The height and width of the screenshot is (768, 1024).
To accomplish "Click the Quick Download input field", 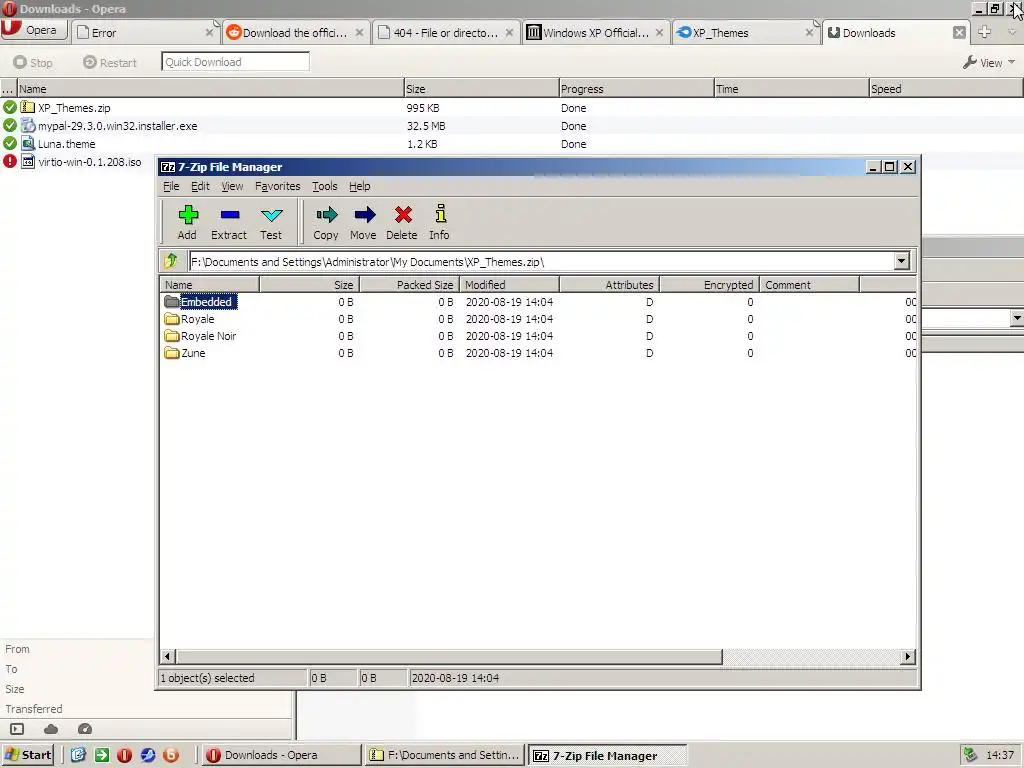I will 235,62.
